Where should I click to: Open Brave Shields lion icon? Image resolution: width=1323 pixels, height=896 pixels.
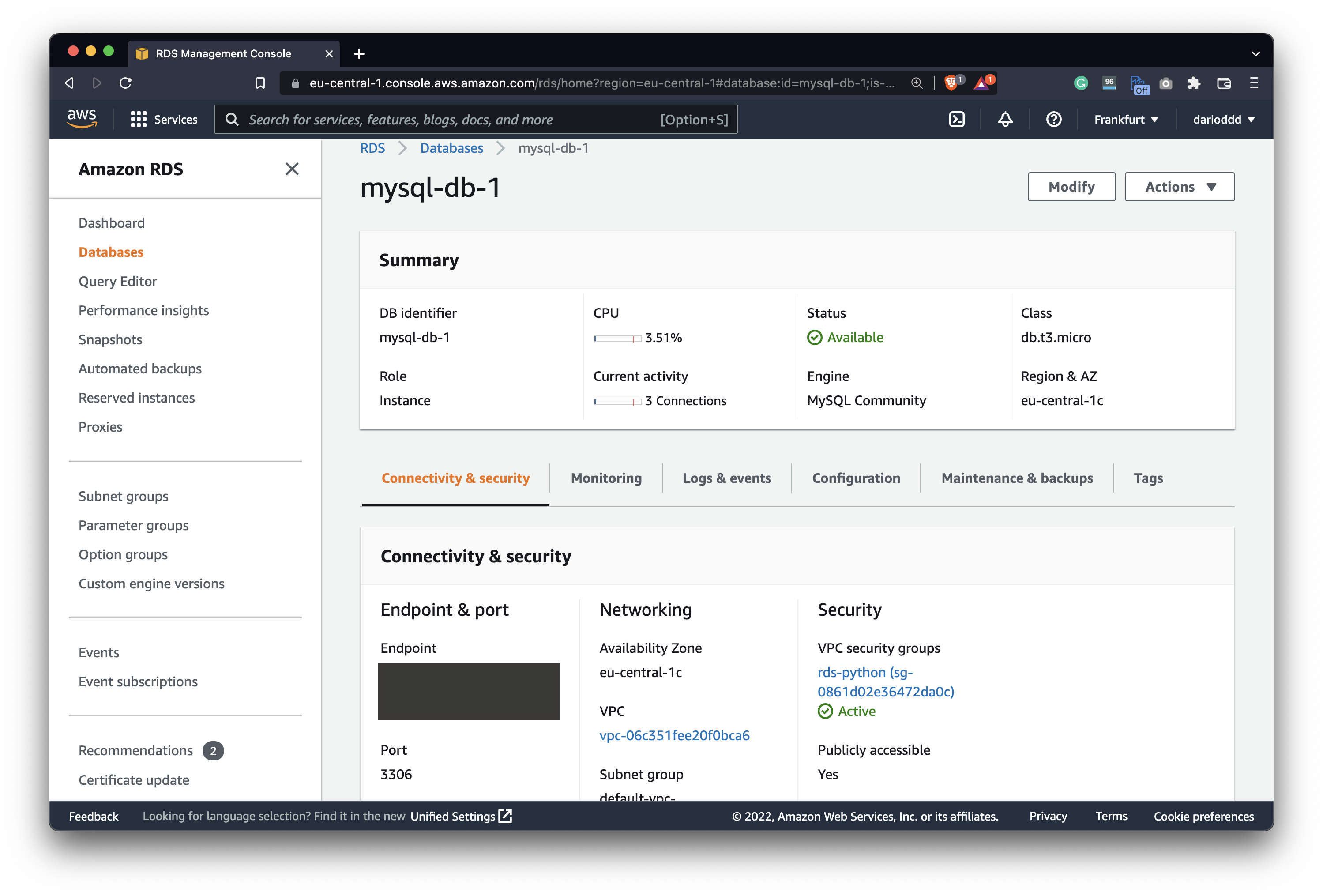point(952,83)
